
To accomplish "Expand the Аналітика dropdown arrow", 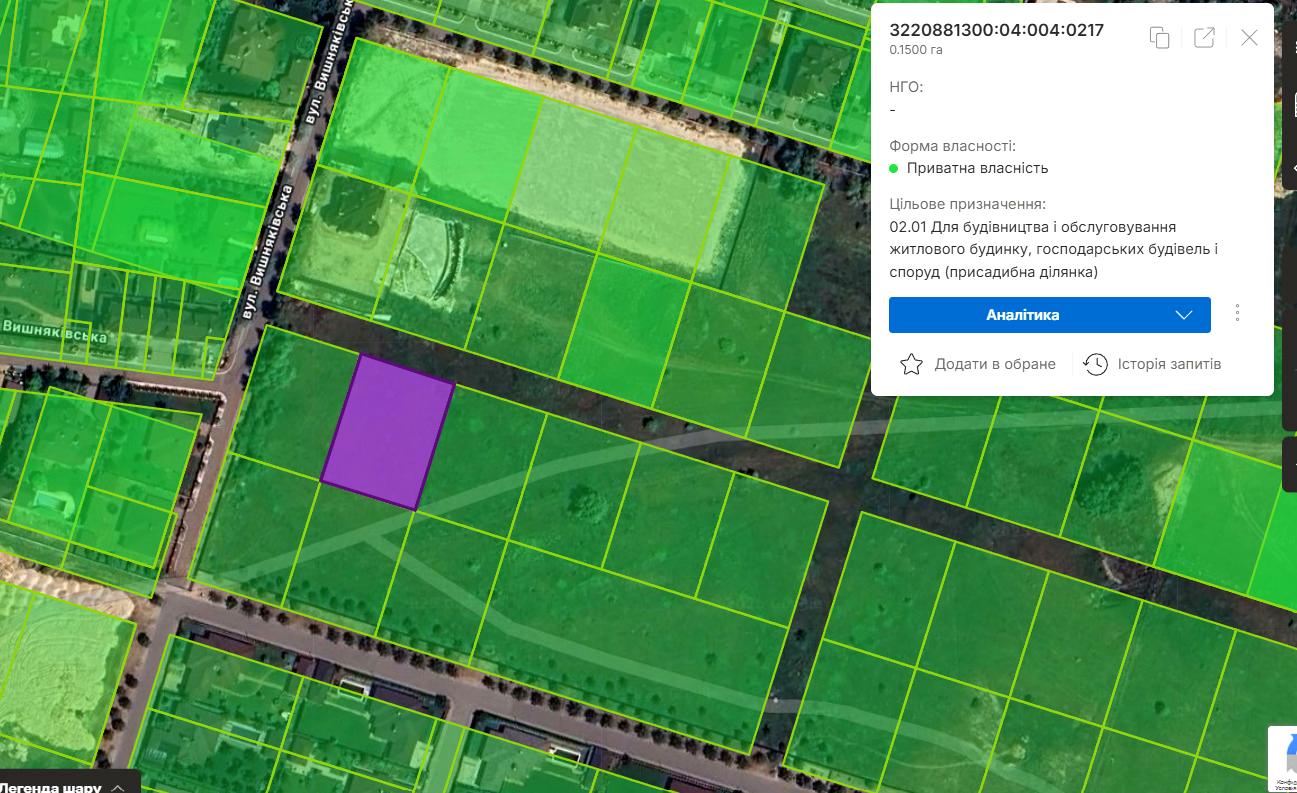I will [x=1184, y=315].
